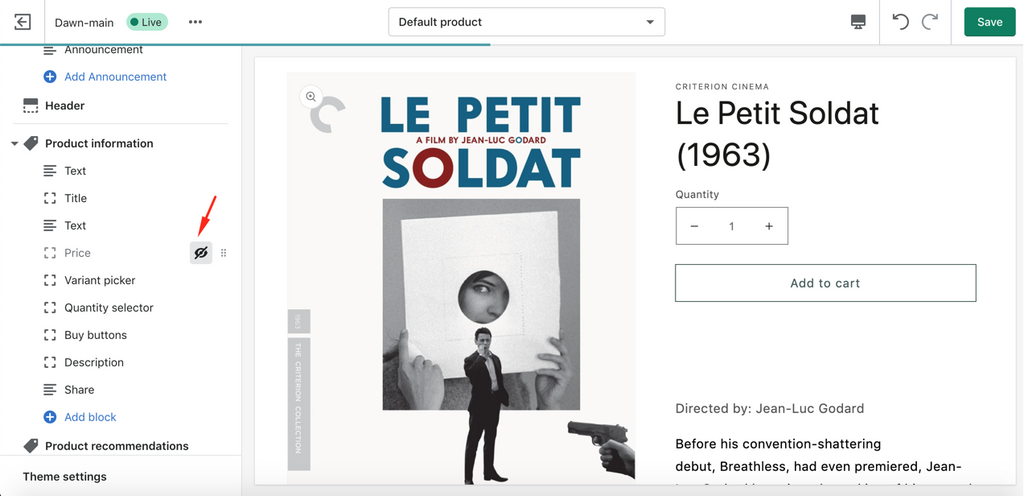Click the desktop preview monitor icon
This screenshot has width=1024, height=496.
857,22
